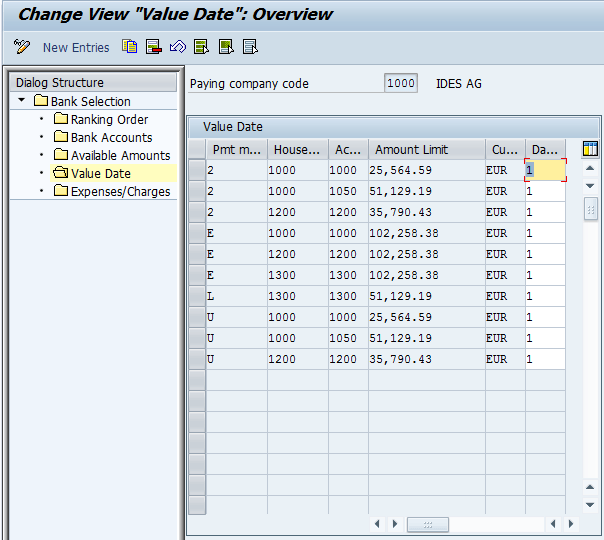The height and width of the screenshot is (540, 604).
Task: Click the Select Block toolbar icon
Action: pyautogui.click(x=226, y=47)
